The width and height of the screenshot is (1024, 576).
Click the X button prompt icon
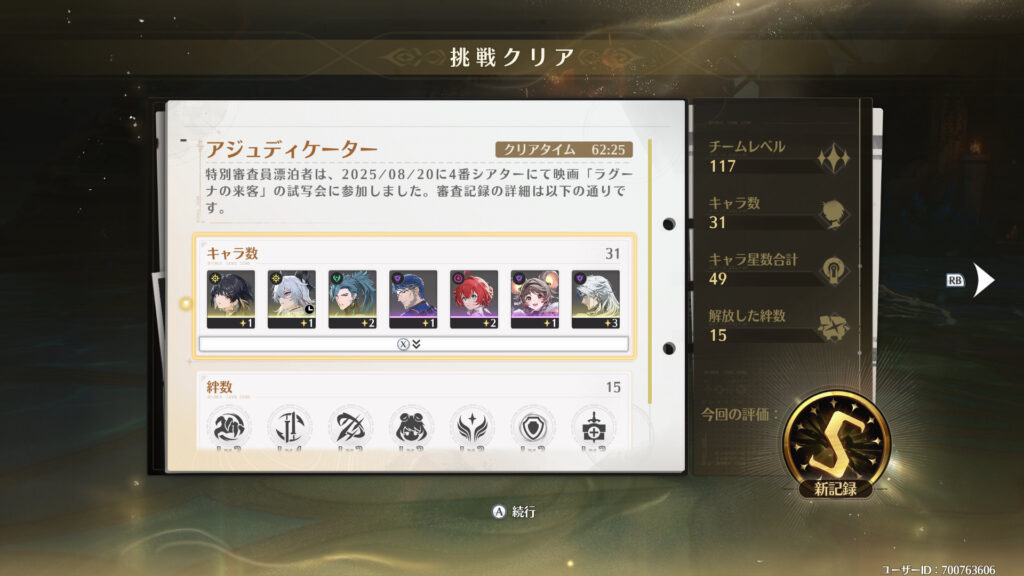click(403, 344)
